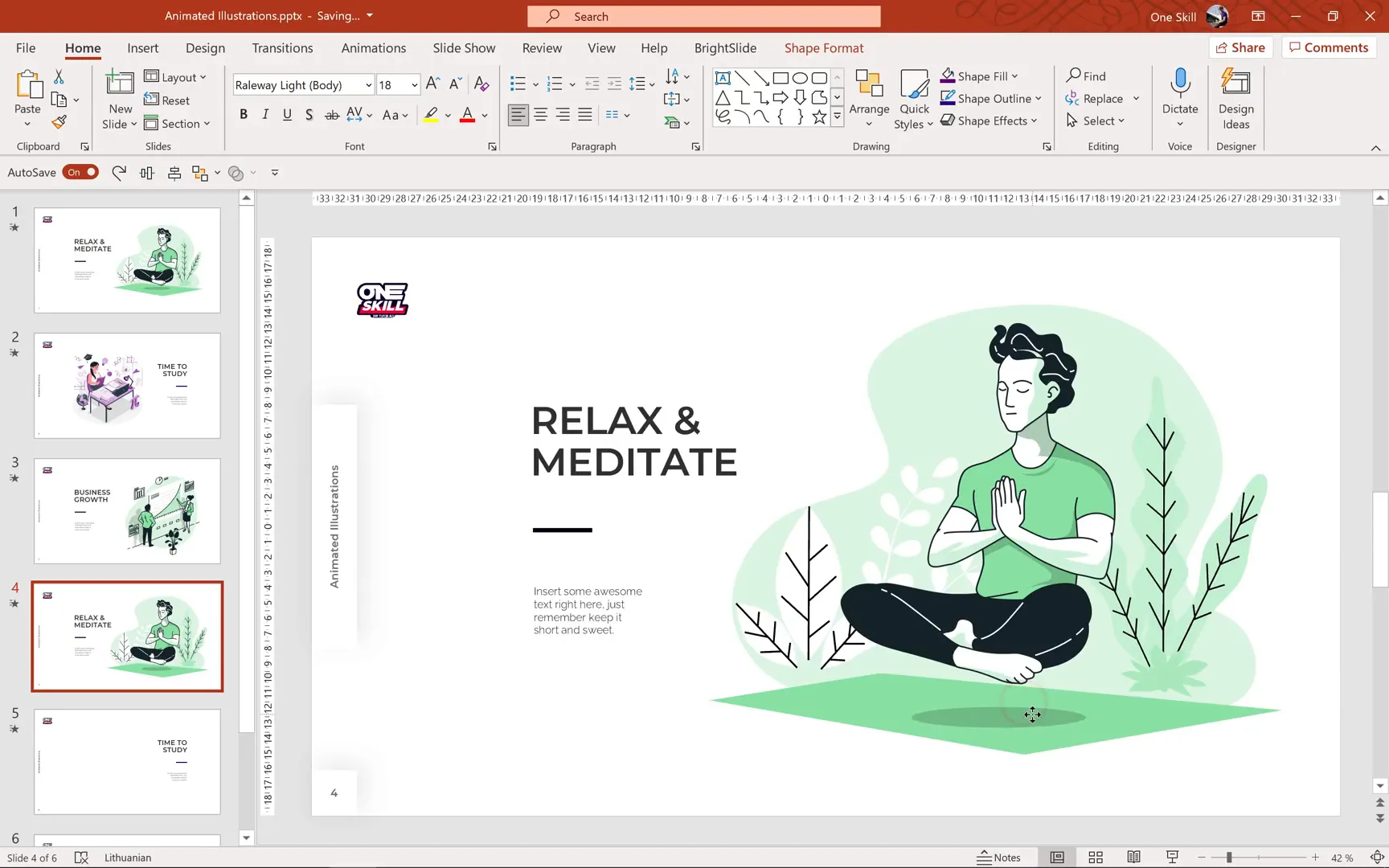Click the Center align text icon
Viewport: 1389px width, 868px height.
[540, 115]
